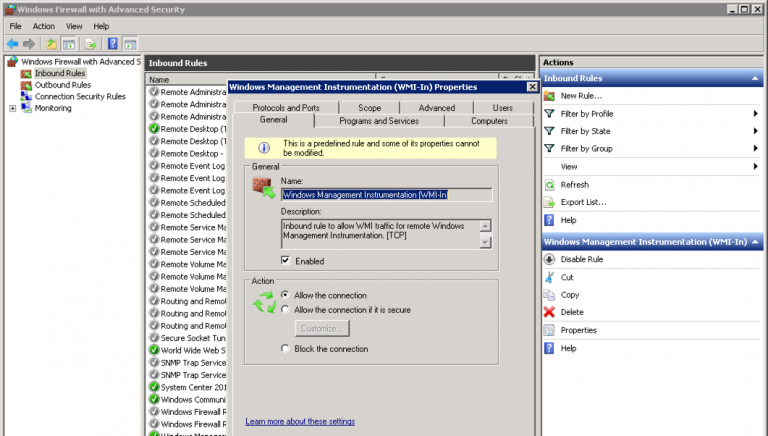Viewport: 768px width, 436px height.
Task: Close the WMI-In Properties dialog
Action: 532,87
